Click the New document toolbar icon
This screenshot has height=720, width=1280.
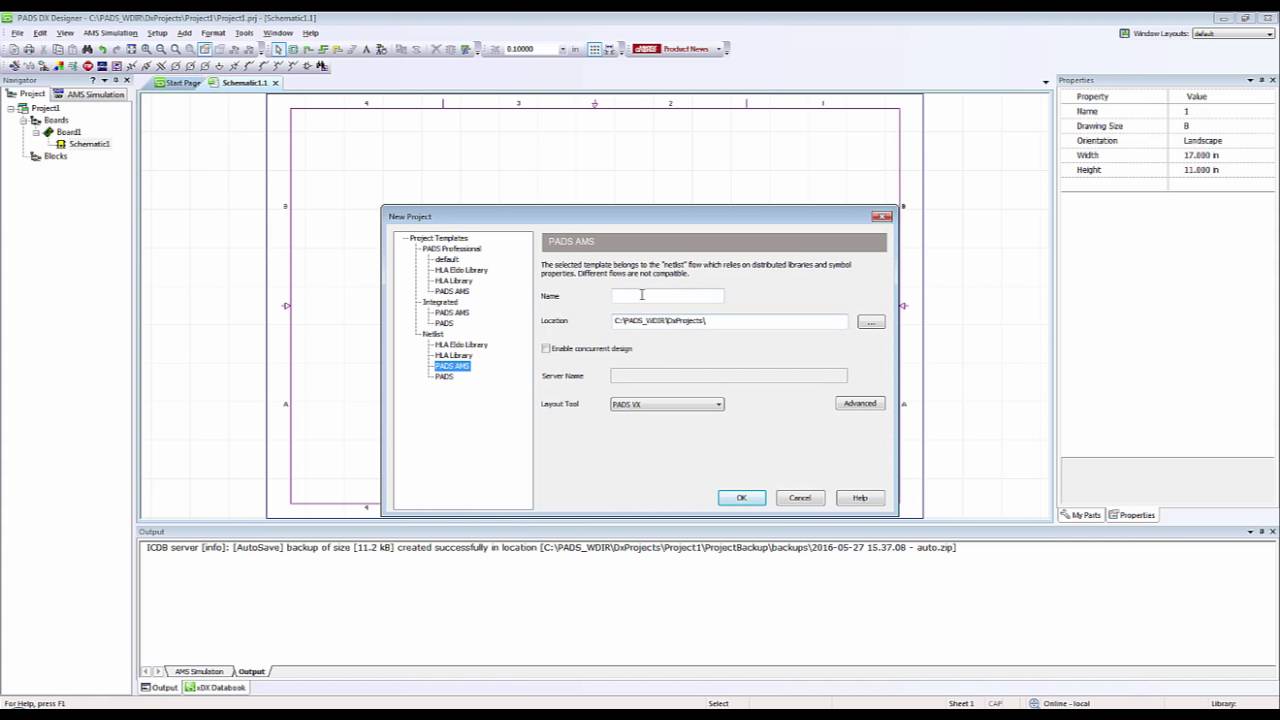pos(14,49)
